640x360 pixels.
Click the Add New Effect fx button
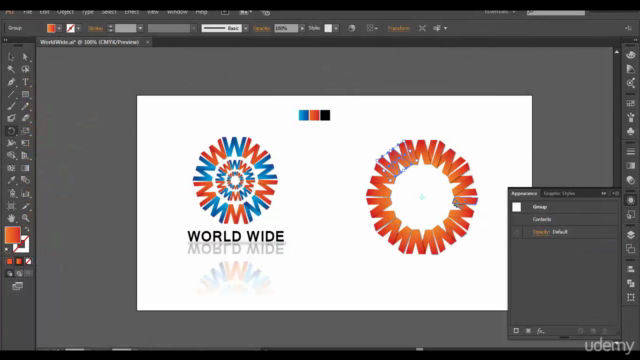click(540, 331)
